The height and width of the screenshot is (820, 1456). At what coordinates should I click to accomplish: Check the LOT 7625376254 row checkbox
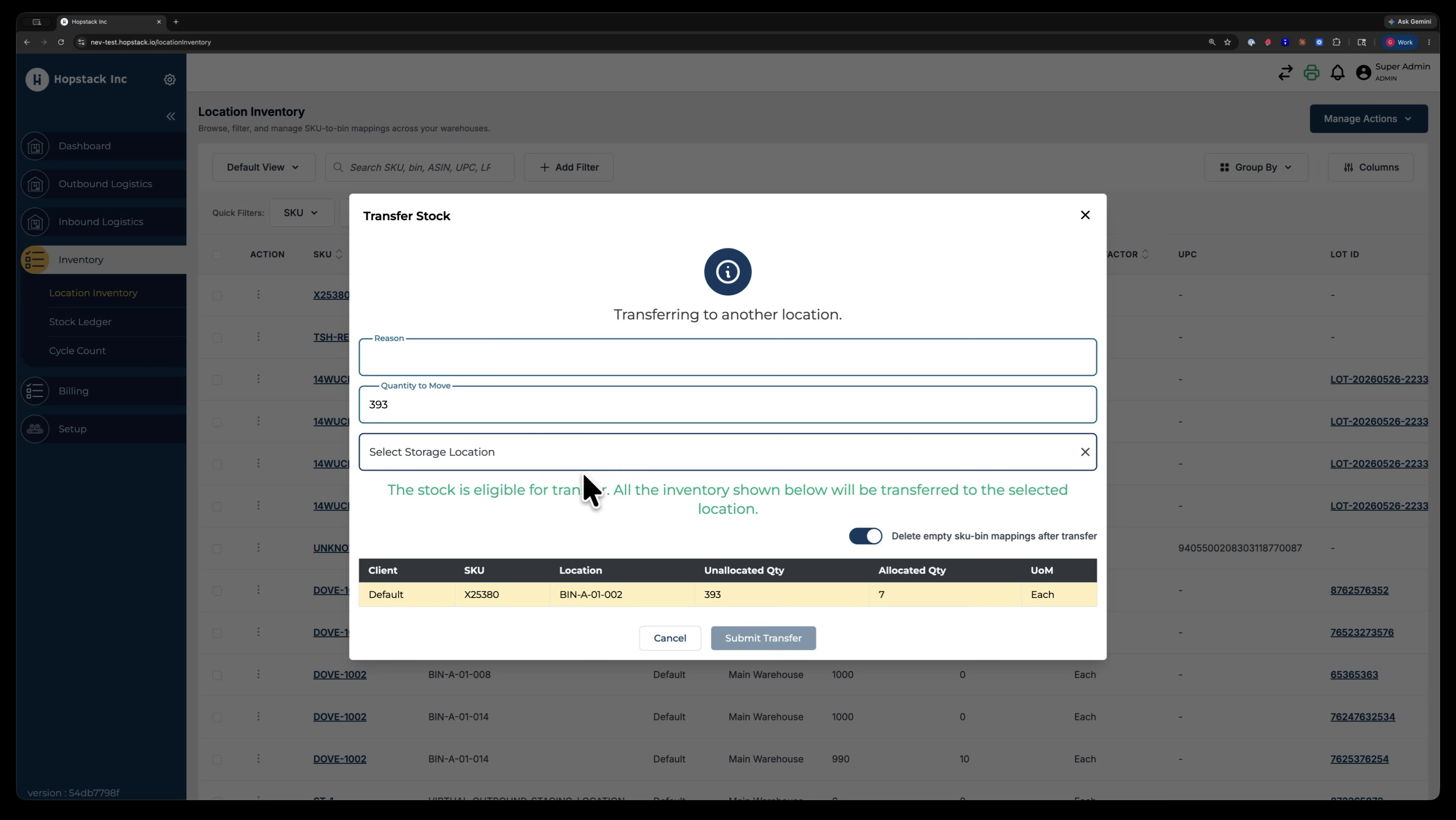217,760
